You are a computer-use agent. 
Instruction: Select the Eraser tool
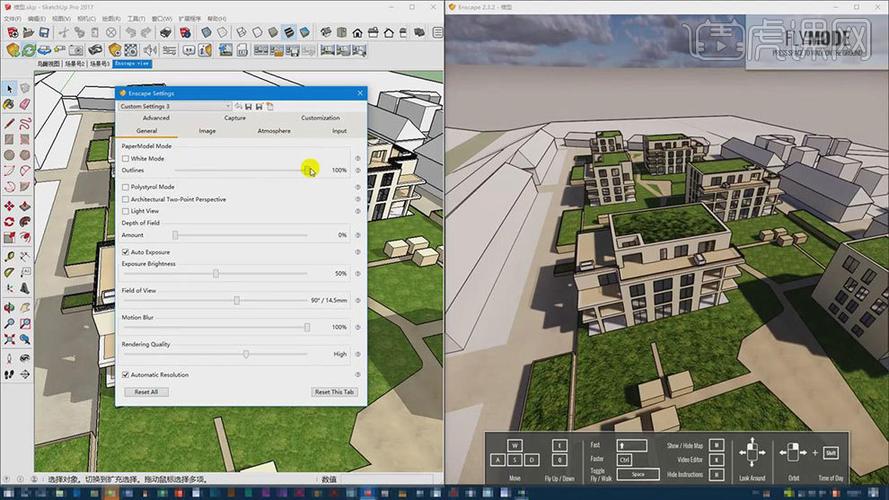(x=25, y=104)
